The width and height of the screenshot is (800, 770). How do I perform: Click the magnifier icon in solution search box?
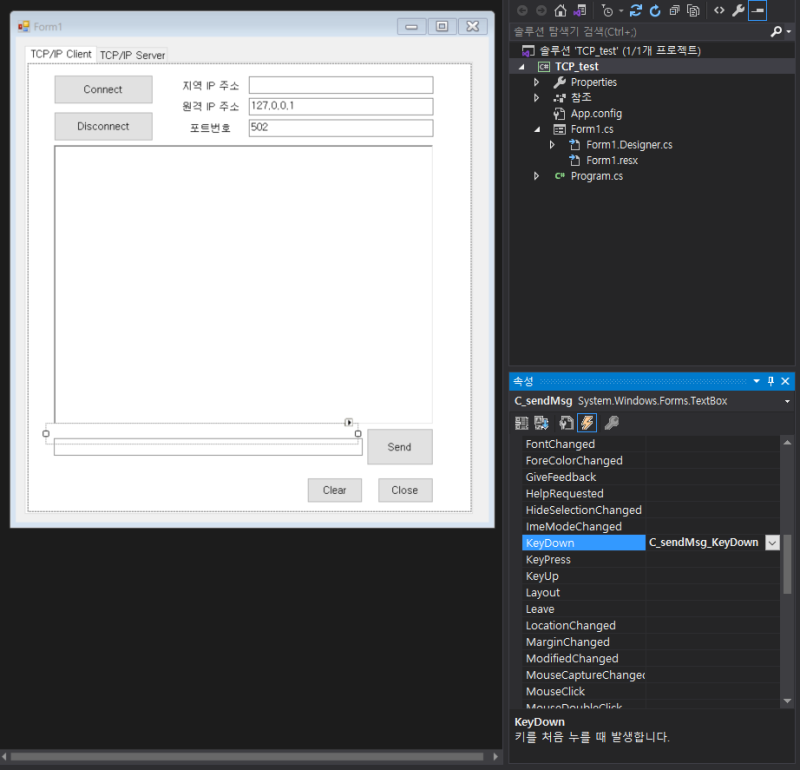[x=776, y=32]
